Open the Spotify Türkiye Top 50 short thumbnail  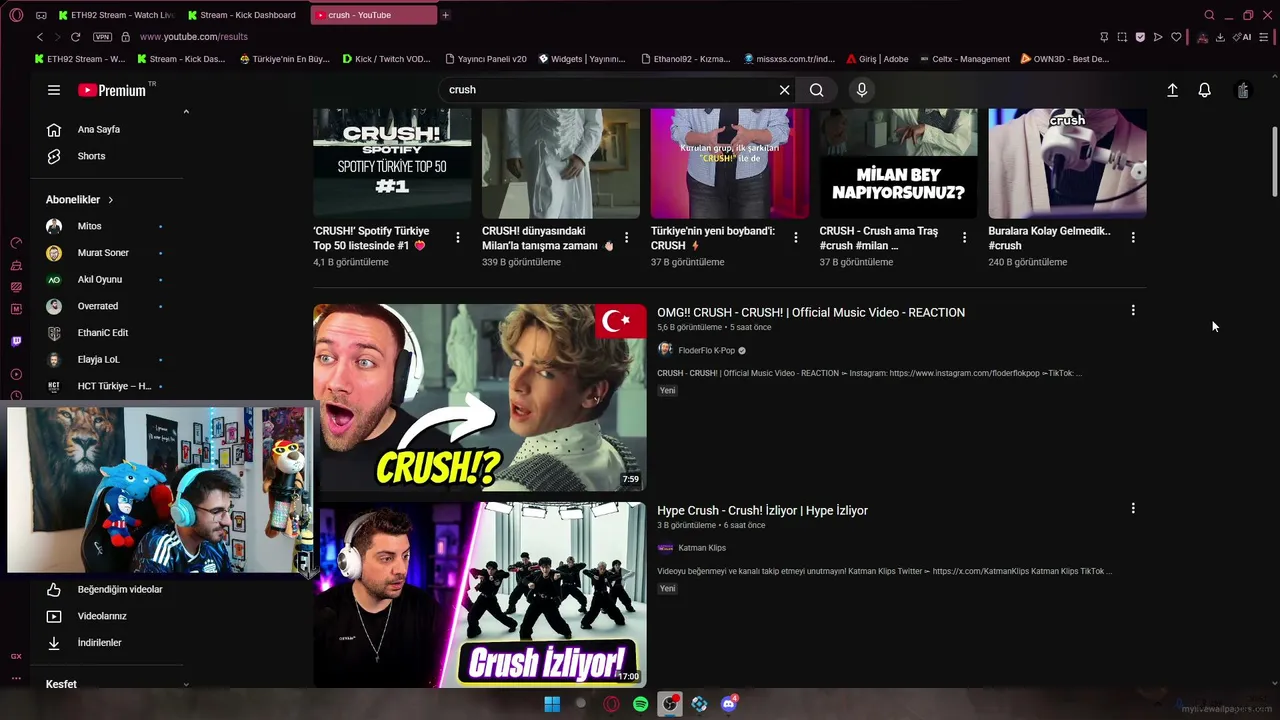(392, 163)
